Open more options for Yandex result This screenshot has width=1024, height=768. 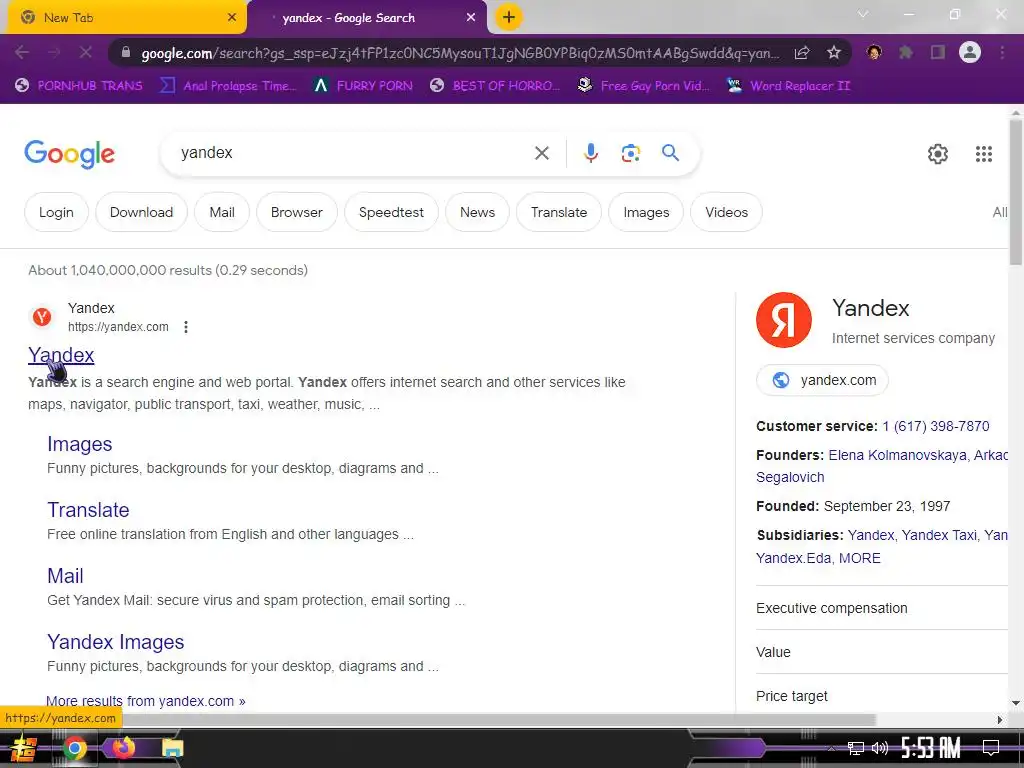click(186, 327)
